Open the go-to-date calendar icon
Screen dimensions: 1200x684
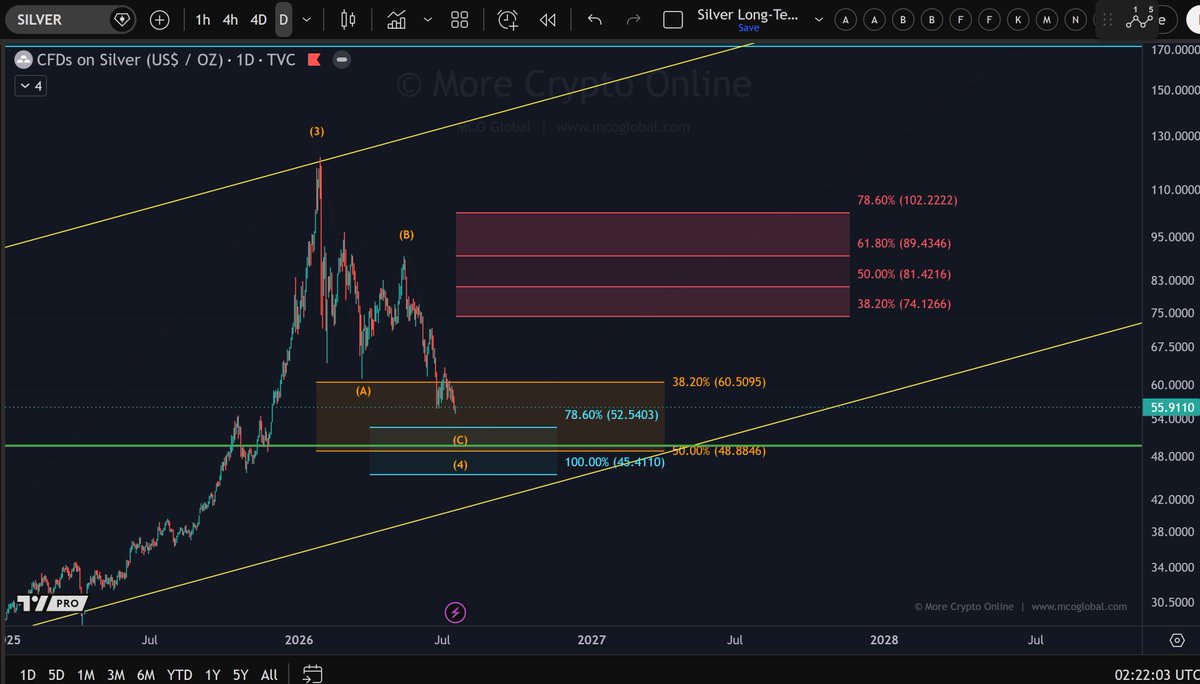pos(311,673)
